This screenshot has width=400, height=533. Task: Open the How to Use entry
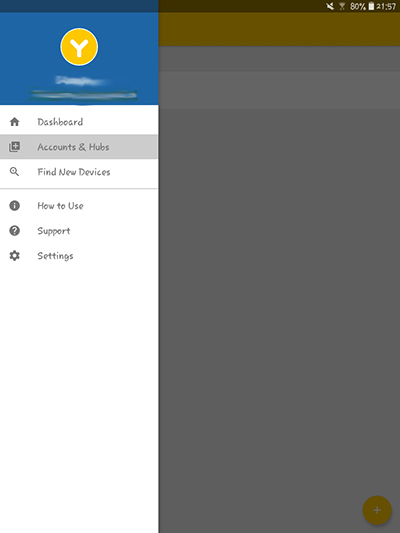tap(79, 206)
